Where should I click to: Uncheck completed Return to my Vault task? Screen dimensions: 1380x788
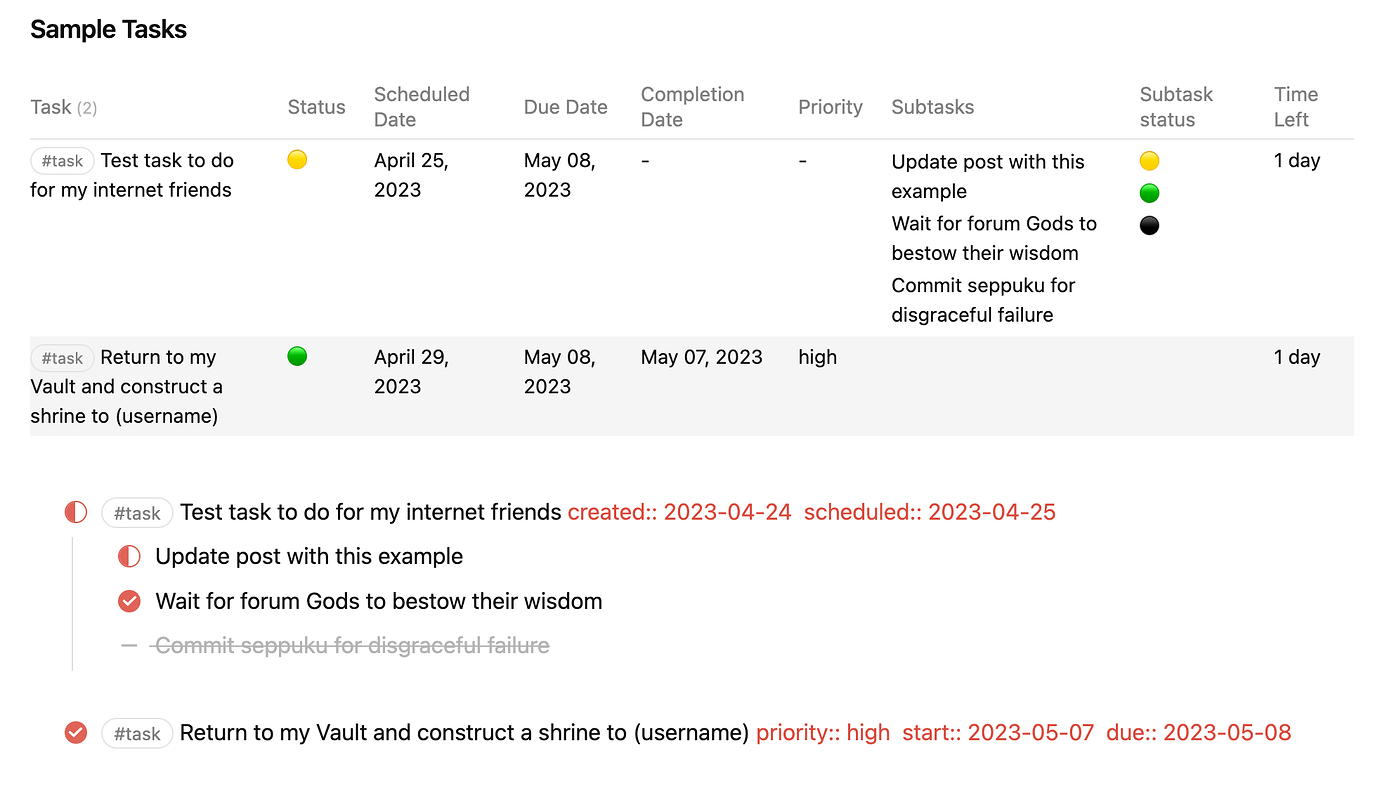76,733
